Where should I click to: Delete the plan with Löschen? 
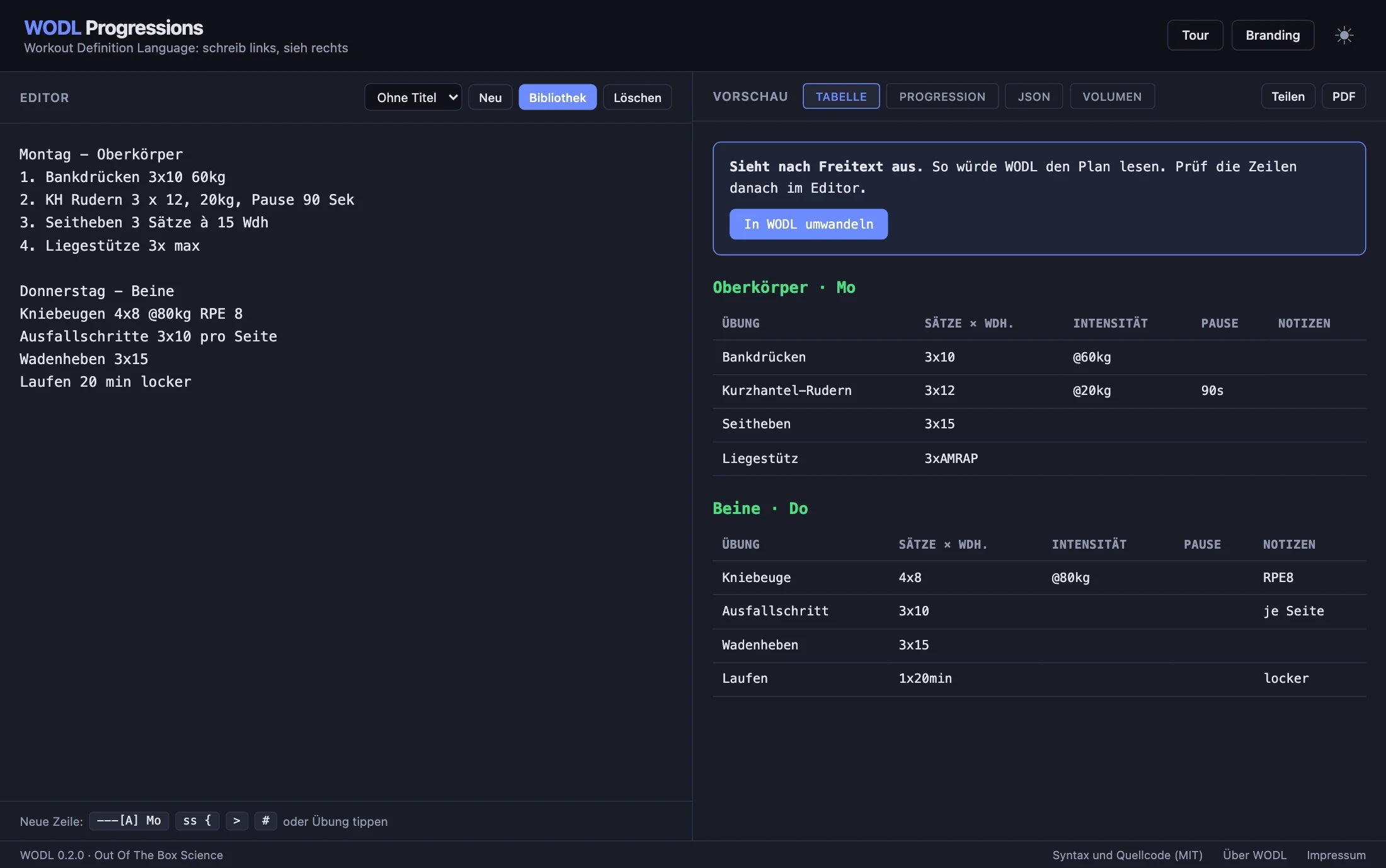pos(637,98)
